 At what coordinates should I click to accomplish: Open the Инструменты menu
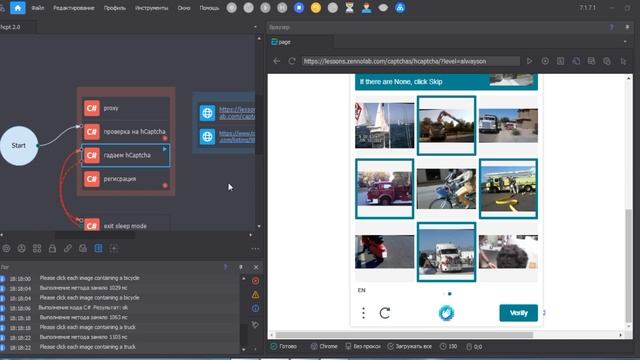(x=151, y=8)
